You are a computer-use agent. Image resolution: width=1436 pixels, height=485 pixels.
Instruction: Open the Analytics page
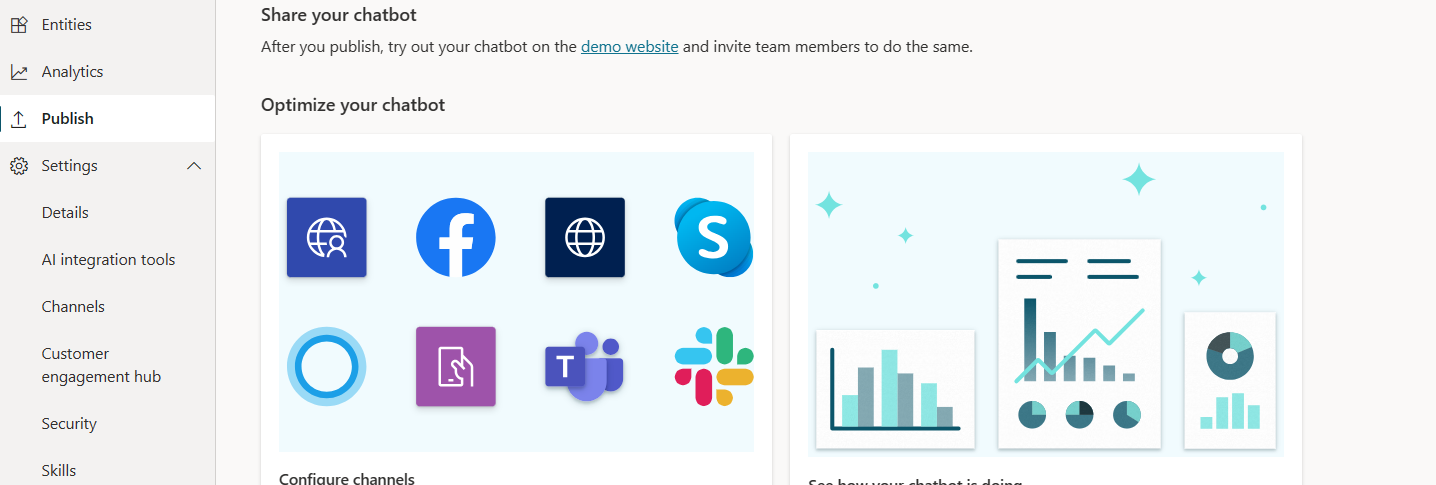[x=72, y=72]
